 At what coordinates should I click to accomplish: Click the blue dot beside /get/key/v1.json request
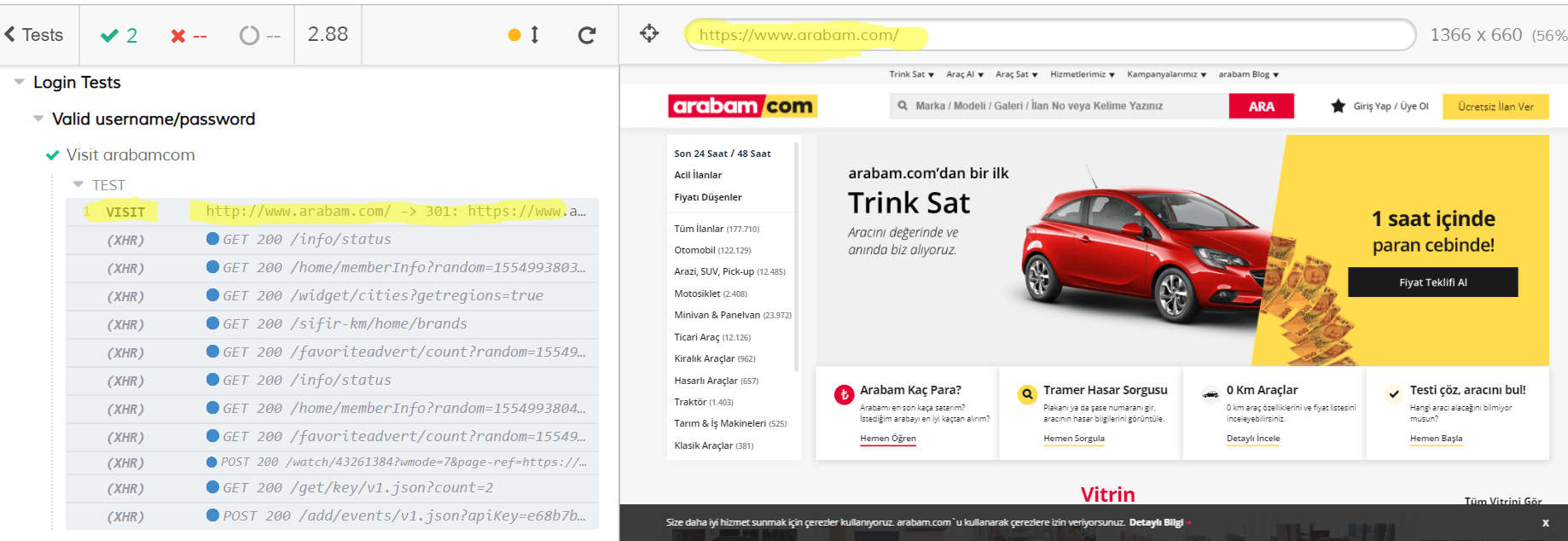pos(212,487)
